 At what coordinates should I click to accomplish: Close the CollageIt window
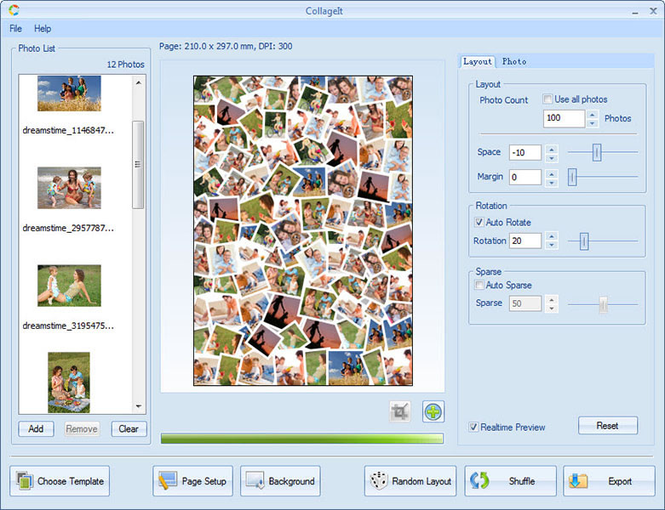click(x=653, y=11)
